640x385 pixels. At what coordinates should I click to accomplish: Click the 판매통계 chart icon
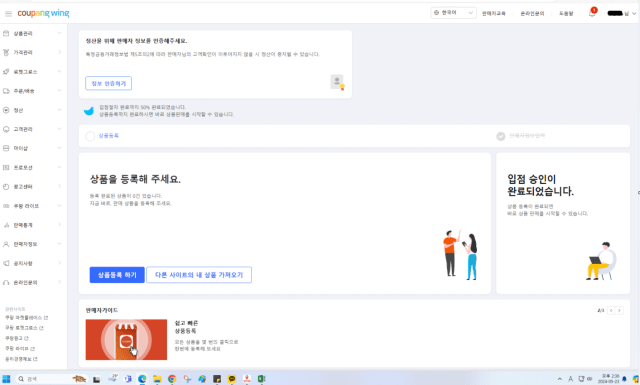click(x=6, y=225)
